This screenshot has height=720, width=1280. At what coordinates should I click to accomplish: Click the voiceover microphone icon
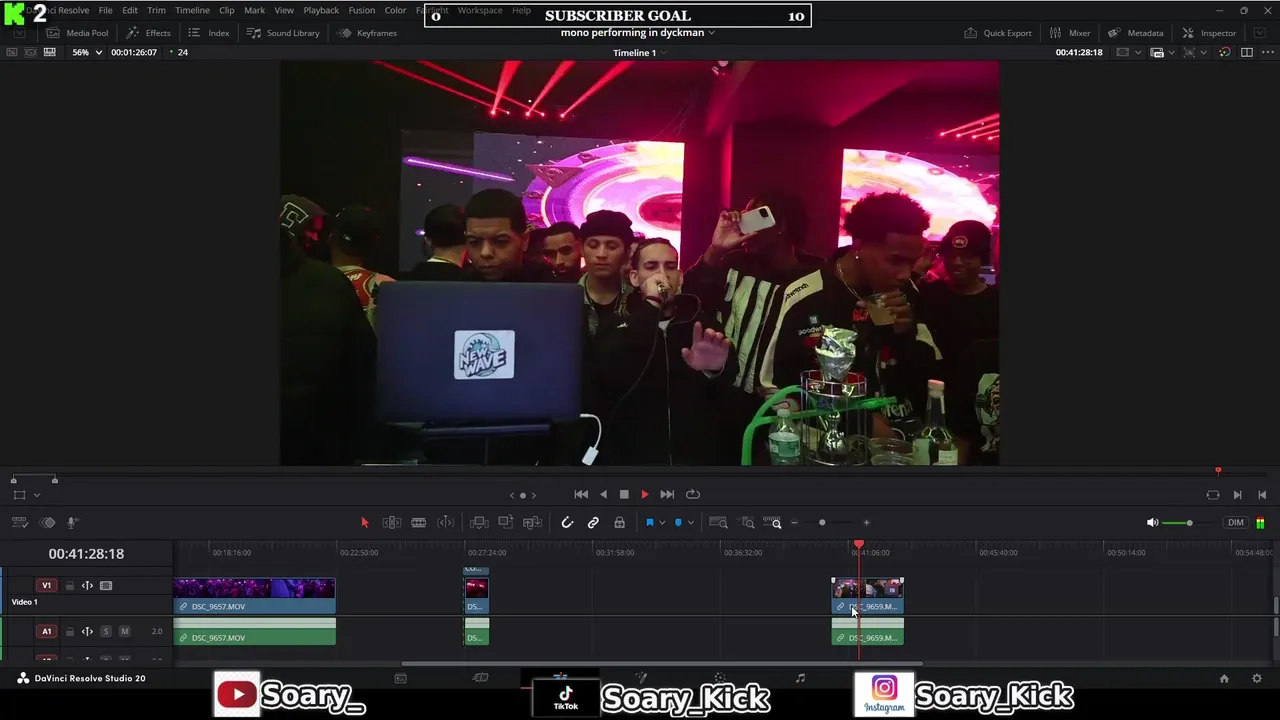click(73, 523)
